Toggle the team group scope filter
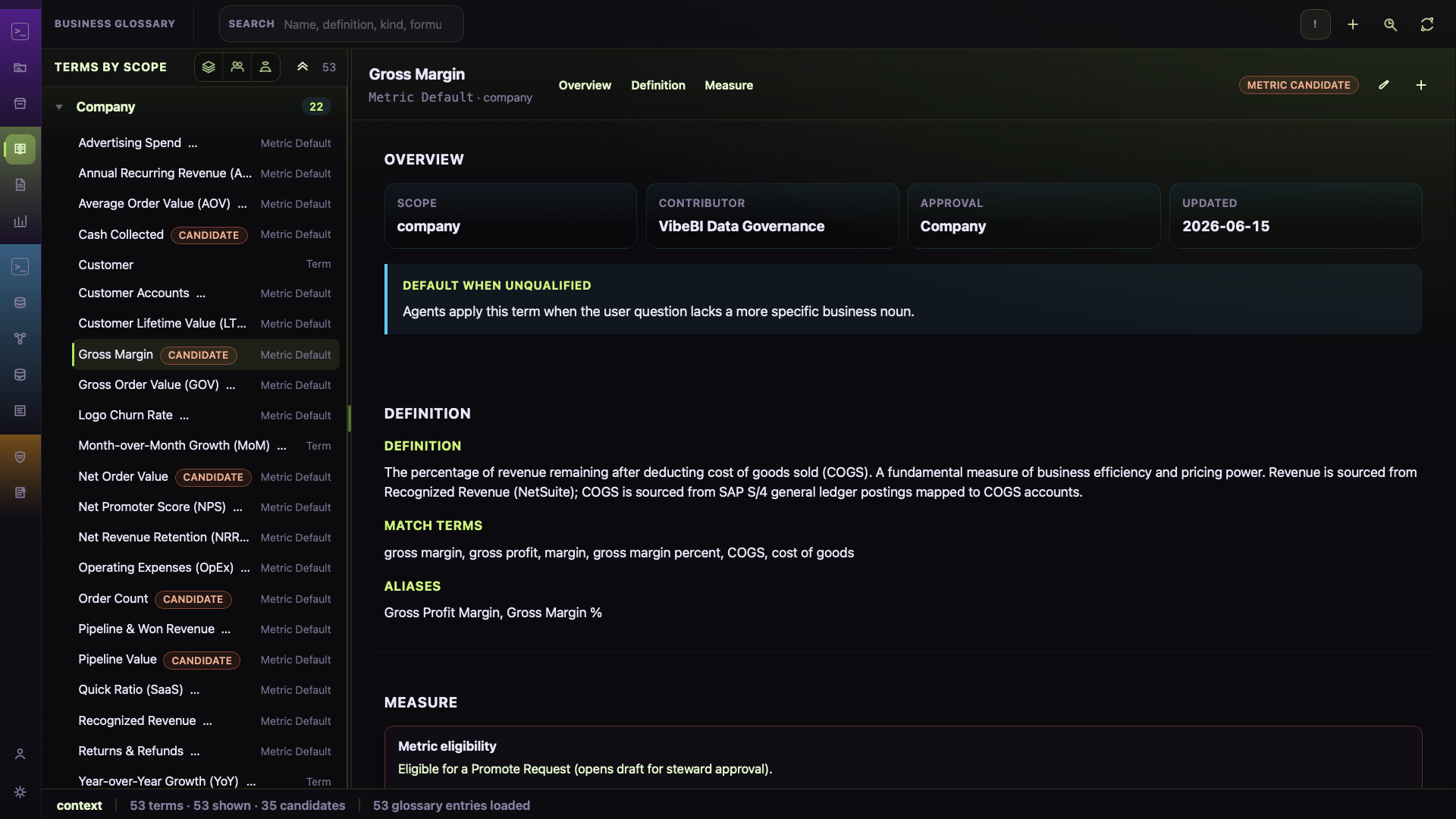 [237, 67]
